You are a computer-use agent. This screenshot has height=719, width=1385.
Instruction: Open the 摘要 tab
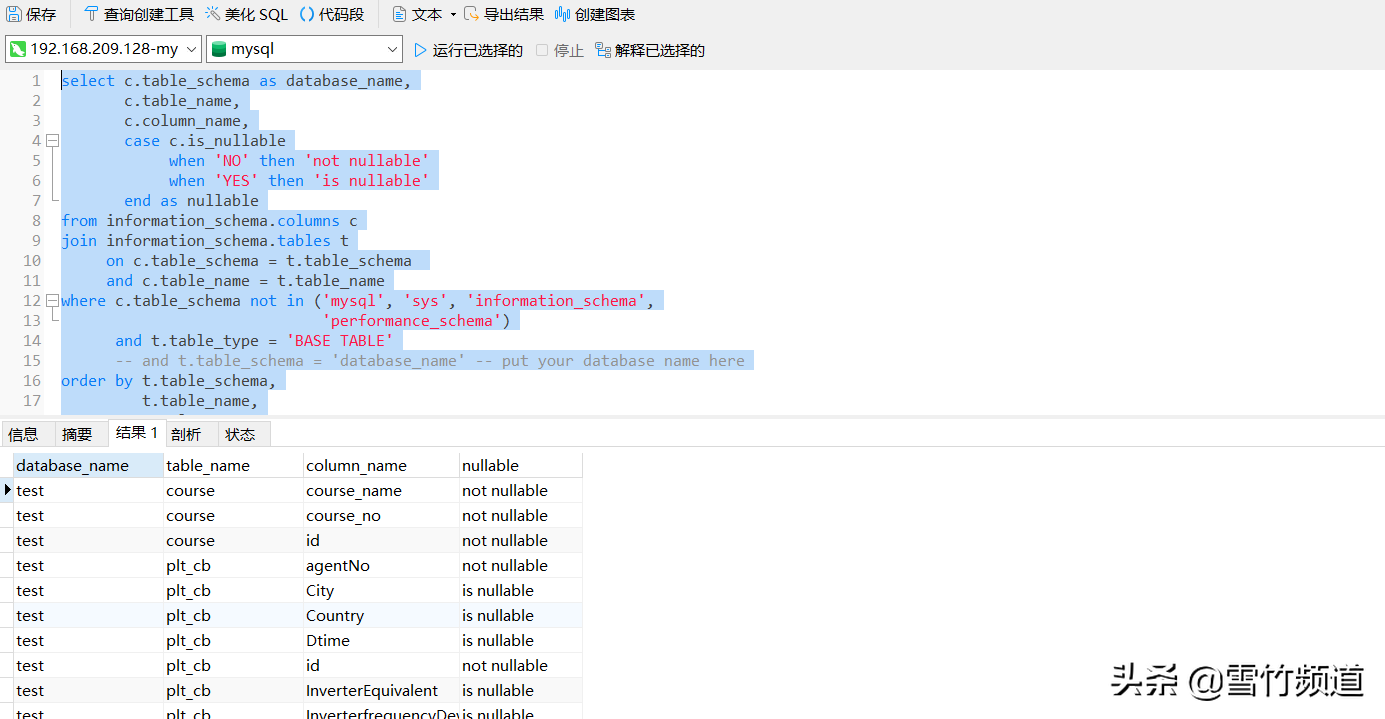79,433
